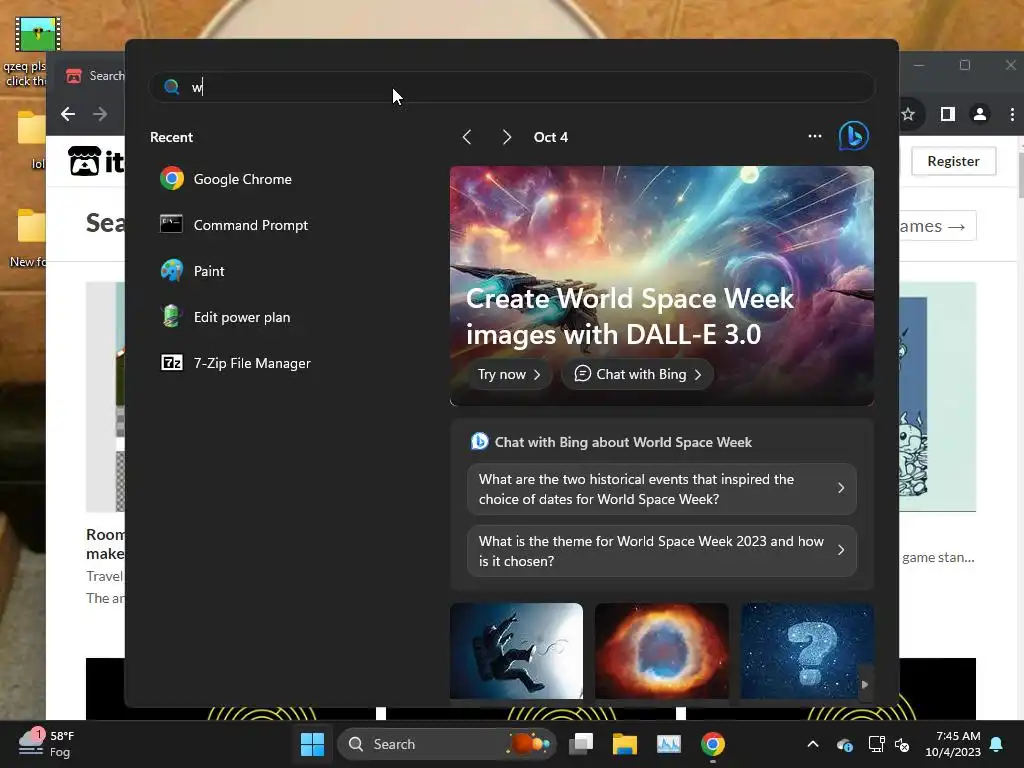This screenshot has height=768, width=1024.
Task: Open File Explorer from the taskbar
Action: coord(625,744)
